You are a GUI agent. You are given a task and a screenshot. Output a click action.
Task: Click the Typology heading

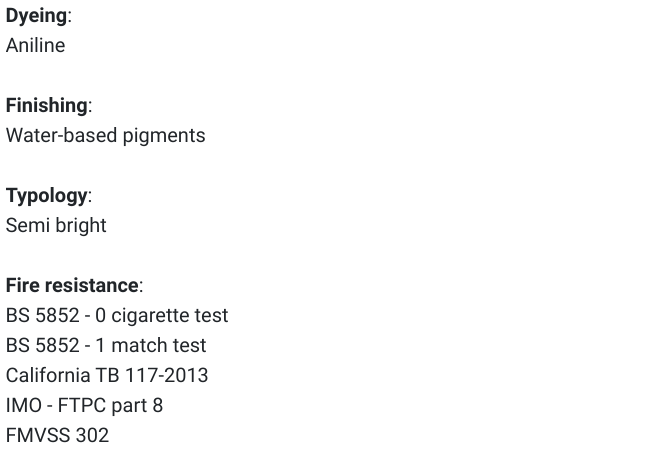pos(46,196)
